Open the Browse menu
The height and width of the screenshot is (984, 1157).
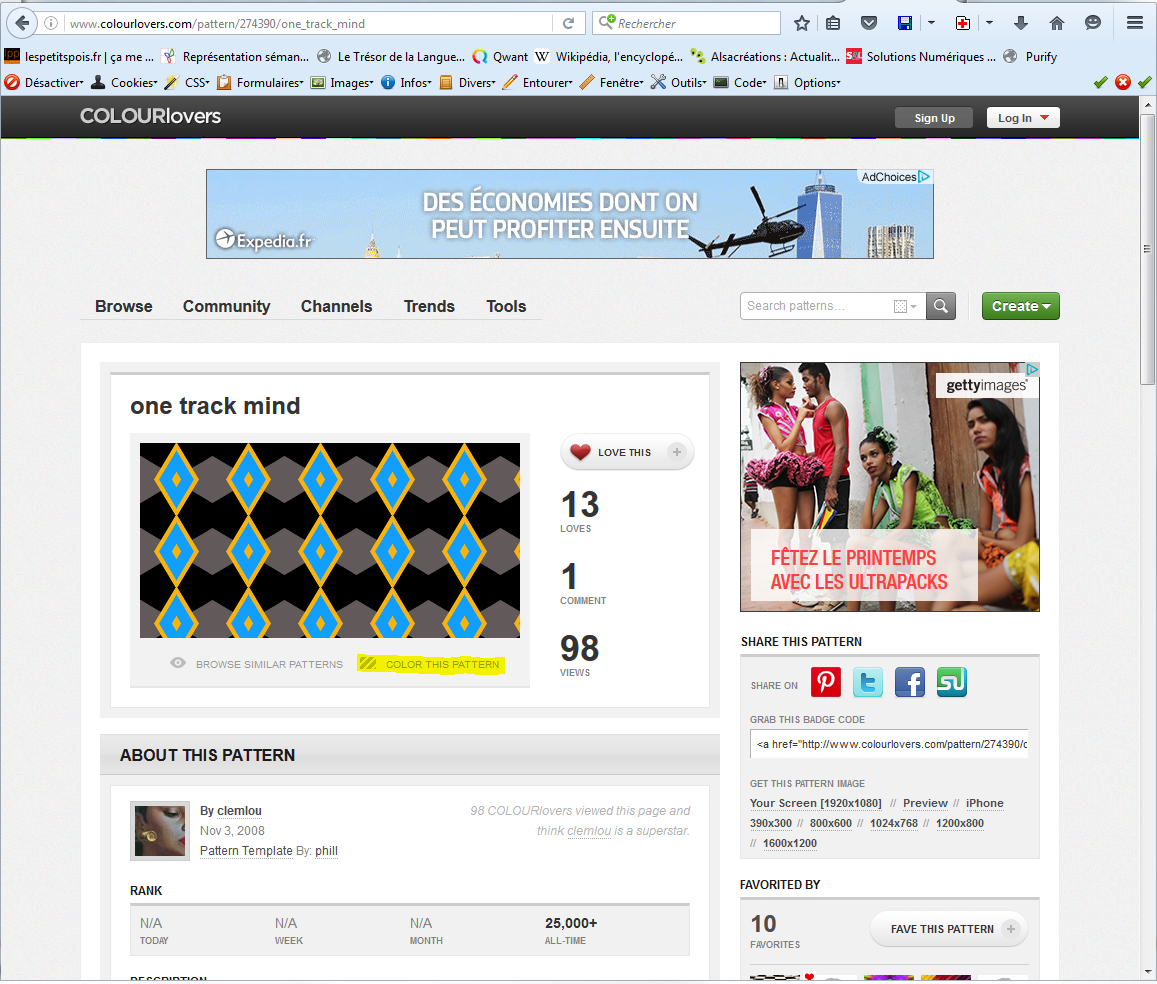pyautogui.click(x=124, y=306)
